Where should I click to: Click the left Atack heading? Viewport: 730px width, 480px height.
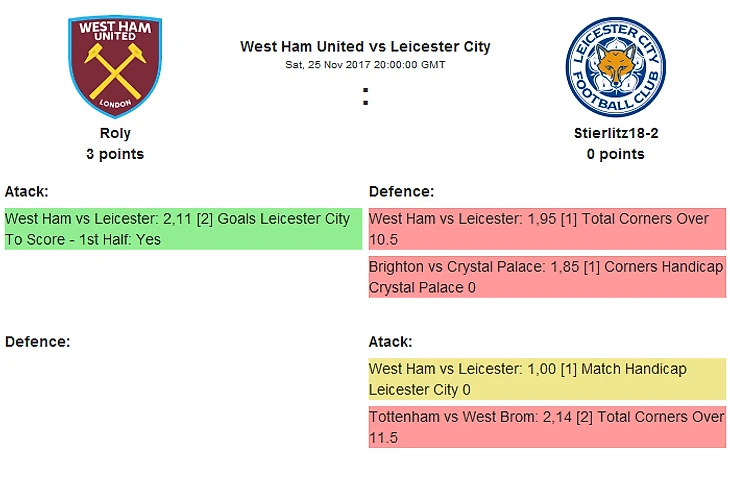click(27, 191)
